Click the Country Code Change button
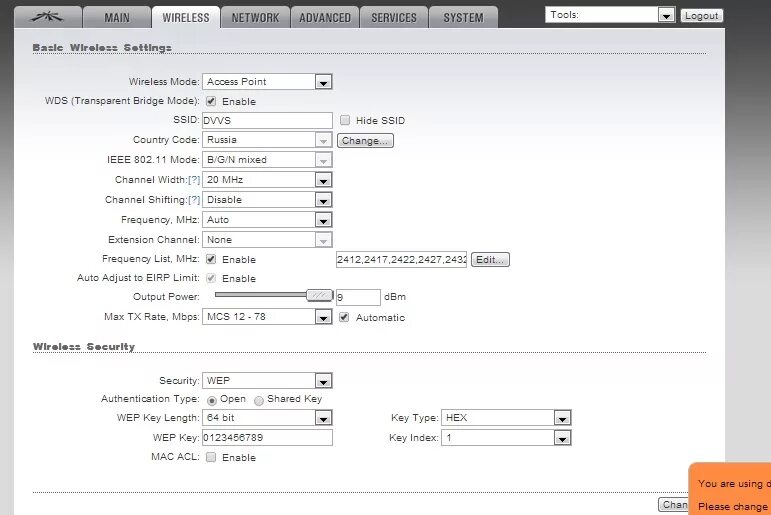This screenshot has height=515, width=771. [x=365, y=141]
